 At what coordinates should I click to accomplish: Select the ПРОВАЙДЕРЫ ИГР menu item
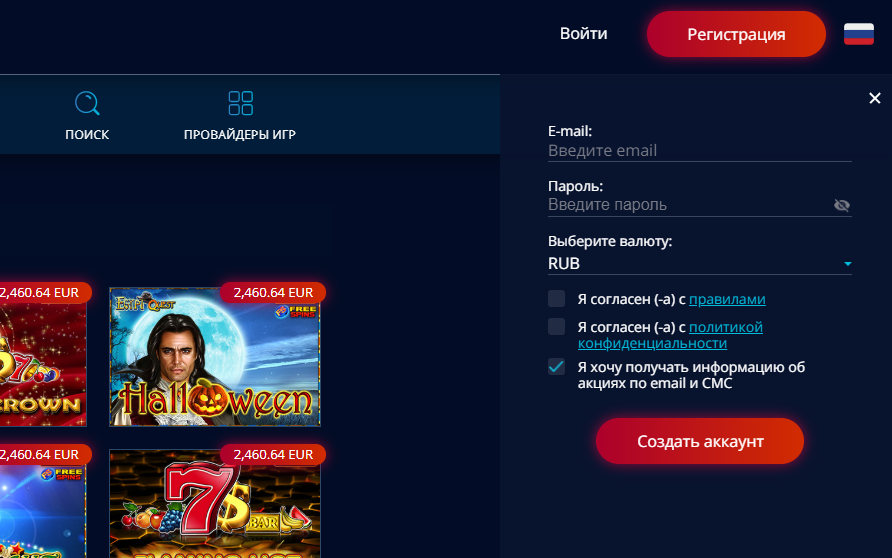pyautogui.click(x=239, y=135)
